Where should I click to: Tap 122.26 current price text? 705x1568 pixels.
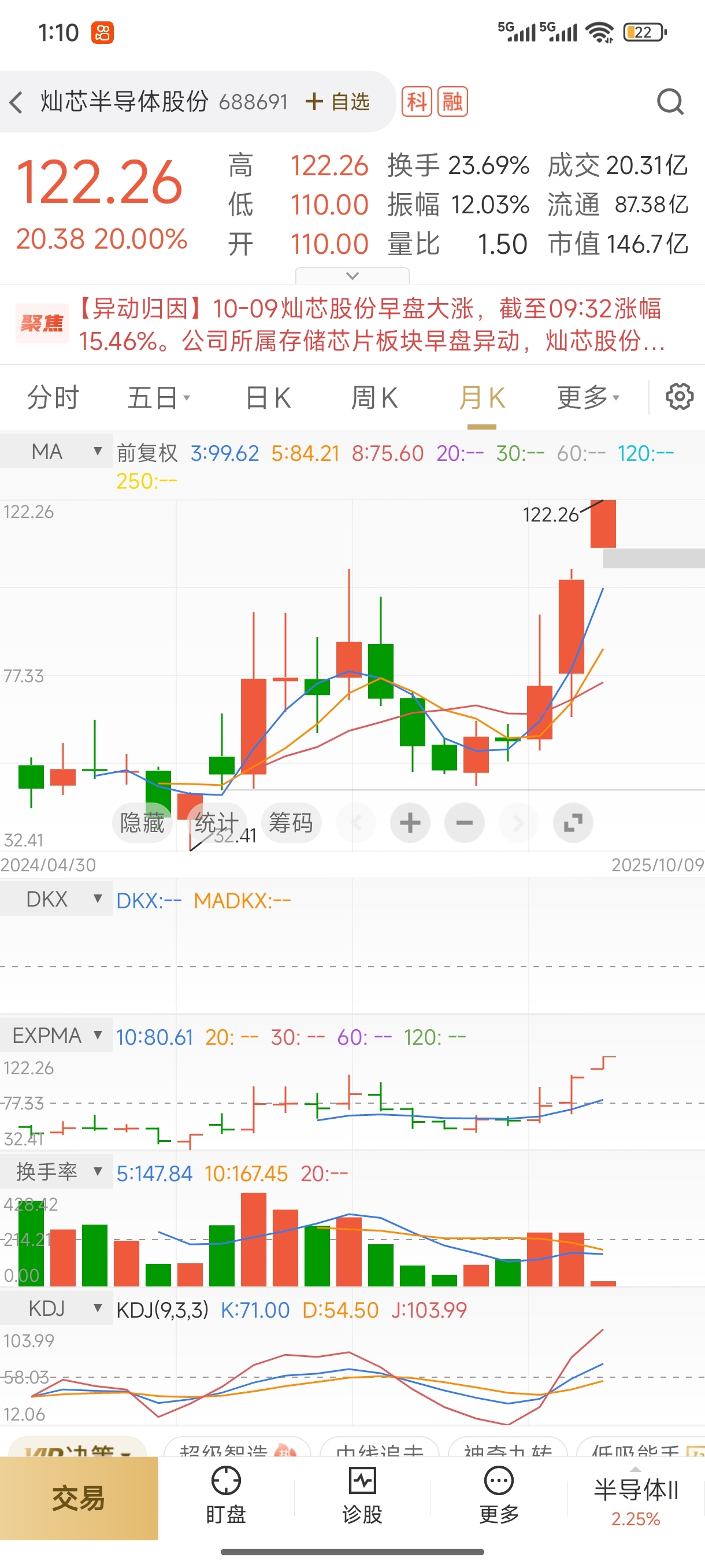point(99,182)
